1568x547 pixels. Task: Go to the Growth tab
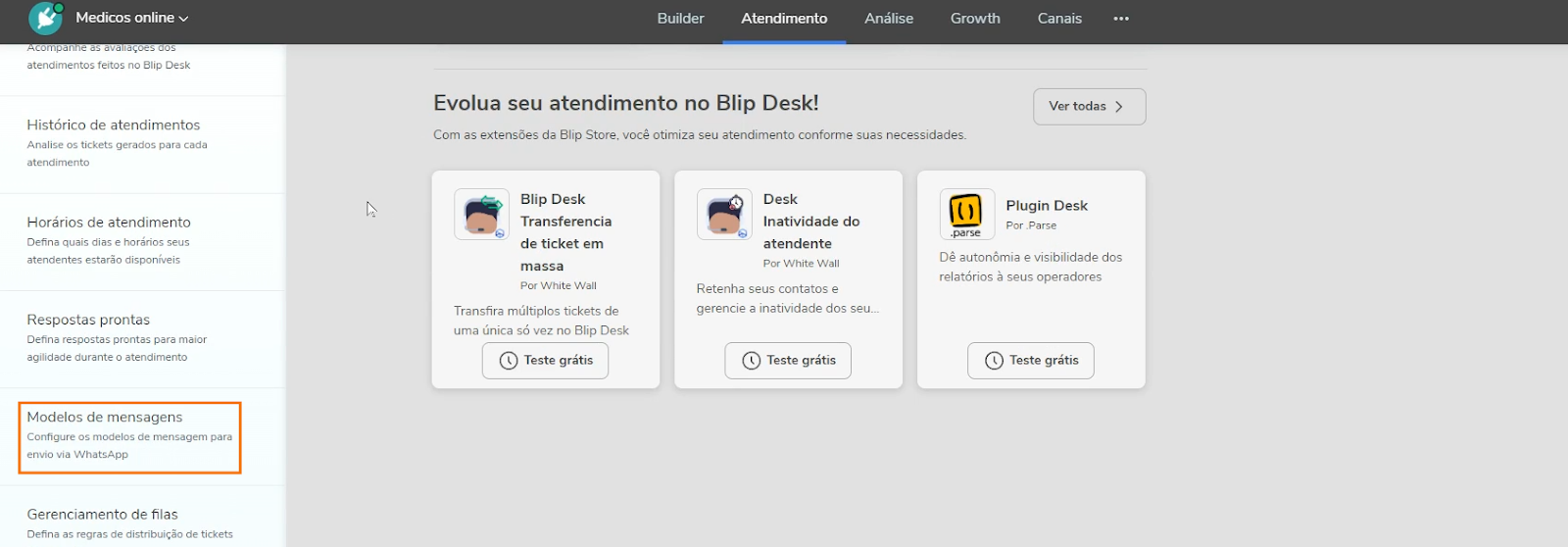975,19
